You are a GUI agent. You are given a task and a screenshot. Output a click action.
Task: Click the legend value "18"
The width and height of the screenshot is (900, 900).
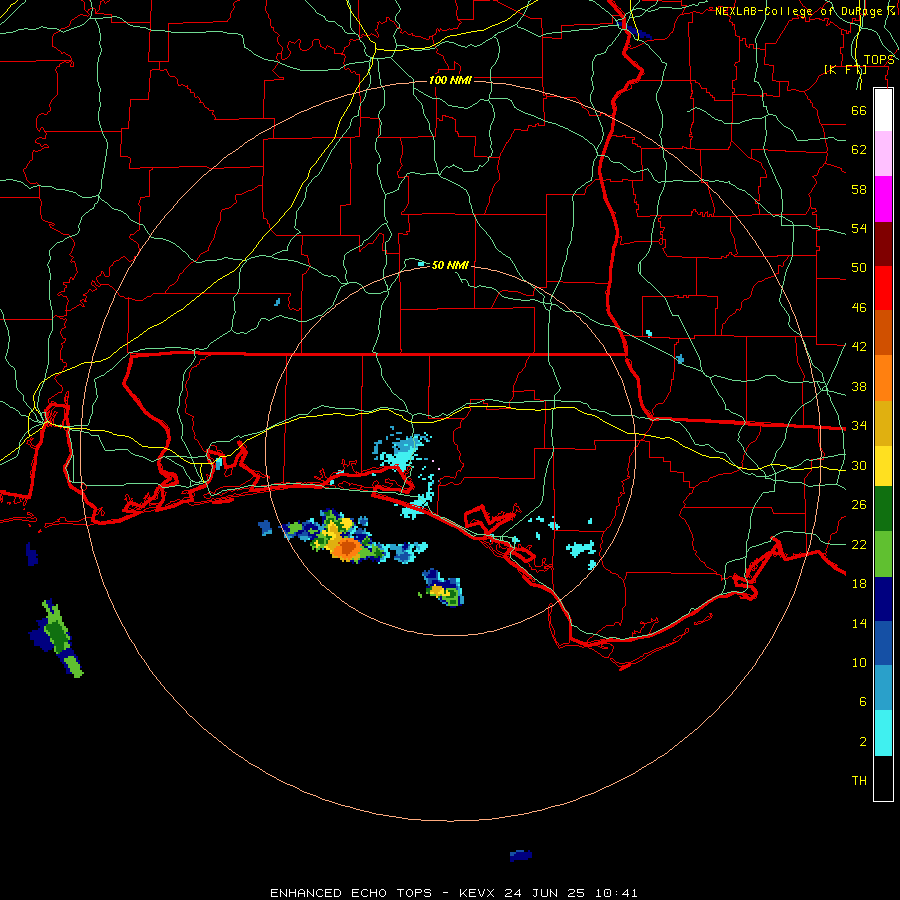tap(859, 584)
